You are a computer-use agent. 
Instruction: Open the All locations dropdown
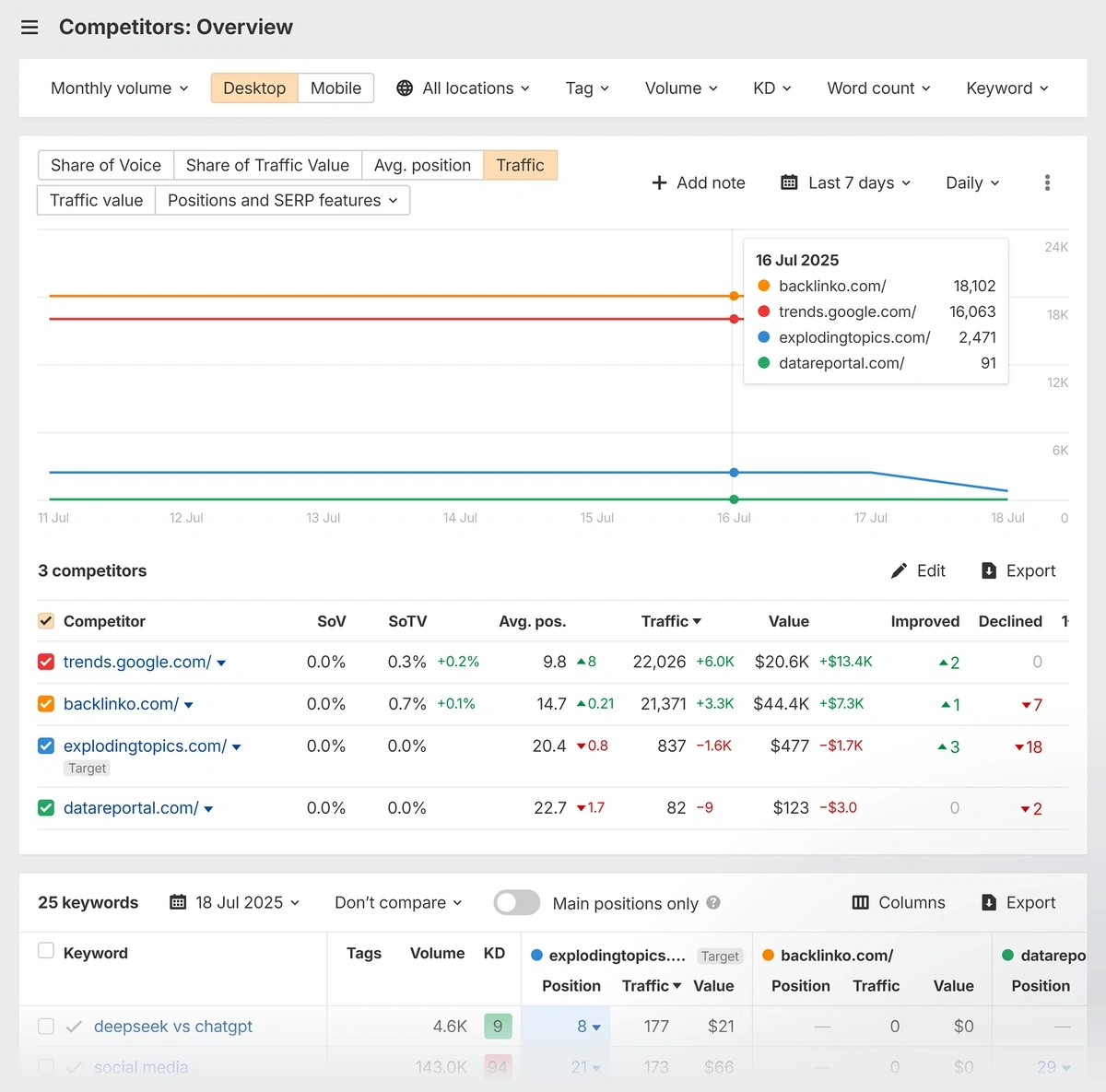coord(477,88)
